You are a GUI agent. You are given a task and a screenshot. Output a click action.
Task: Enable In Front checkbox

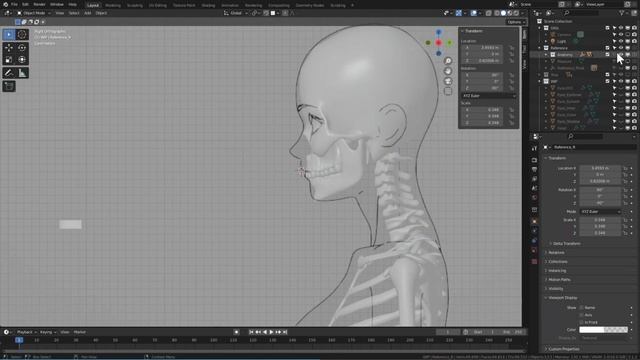(581, 322)
